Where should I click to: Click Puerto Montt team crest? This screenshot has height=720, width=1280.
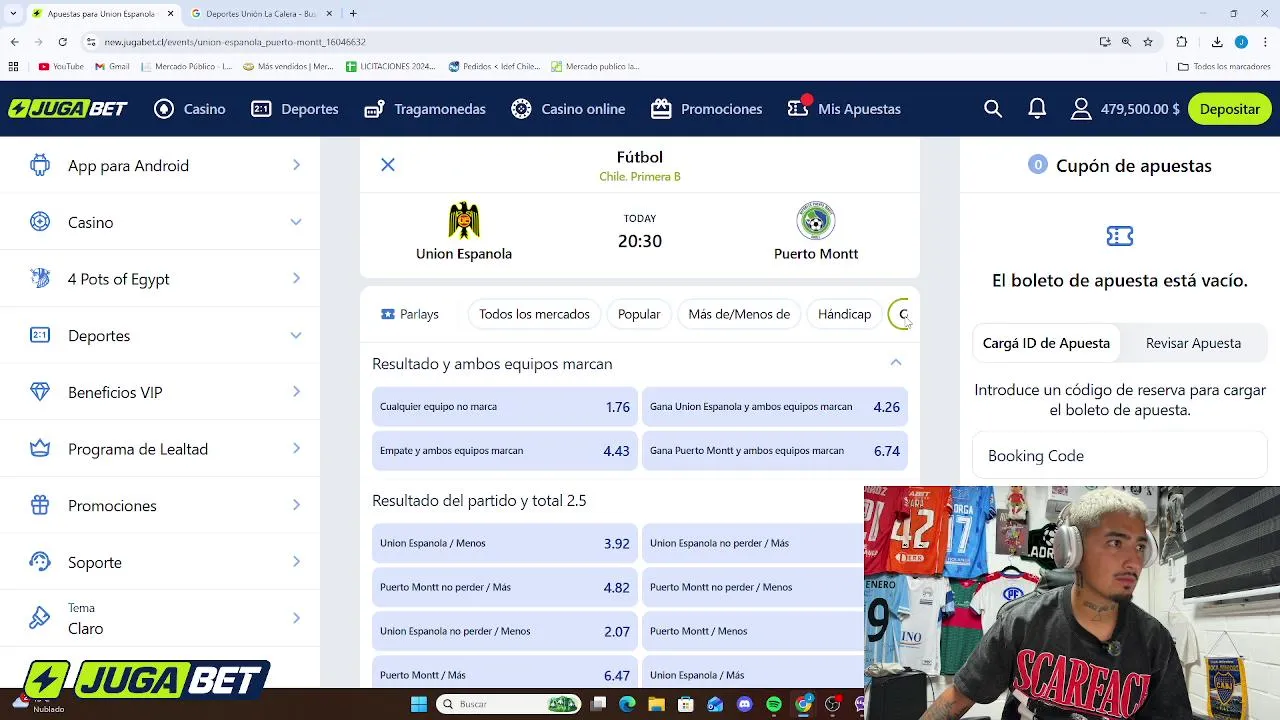tap(816, 220)
